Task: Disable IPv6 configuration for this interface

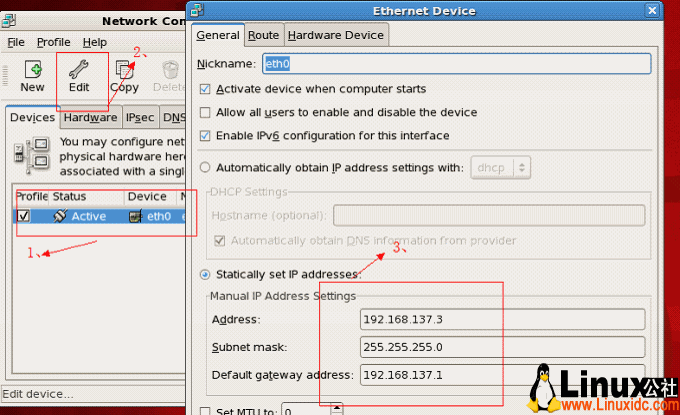Action: [206, 136]
